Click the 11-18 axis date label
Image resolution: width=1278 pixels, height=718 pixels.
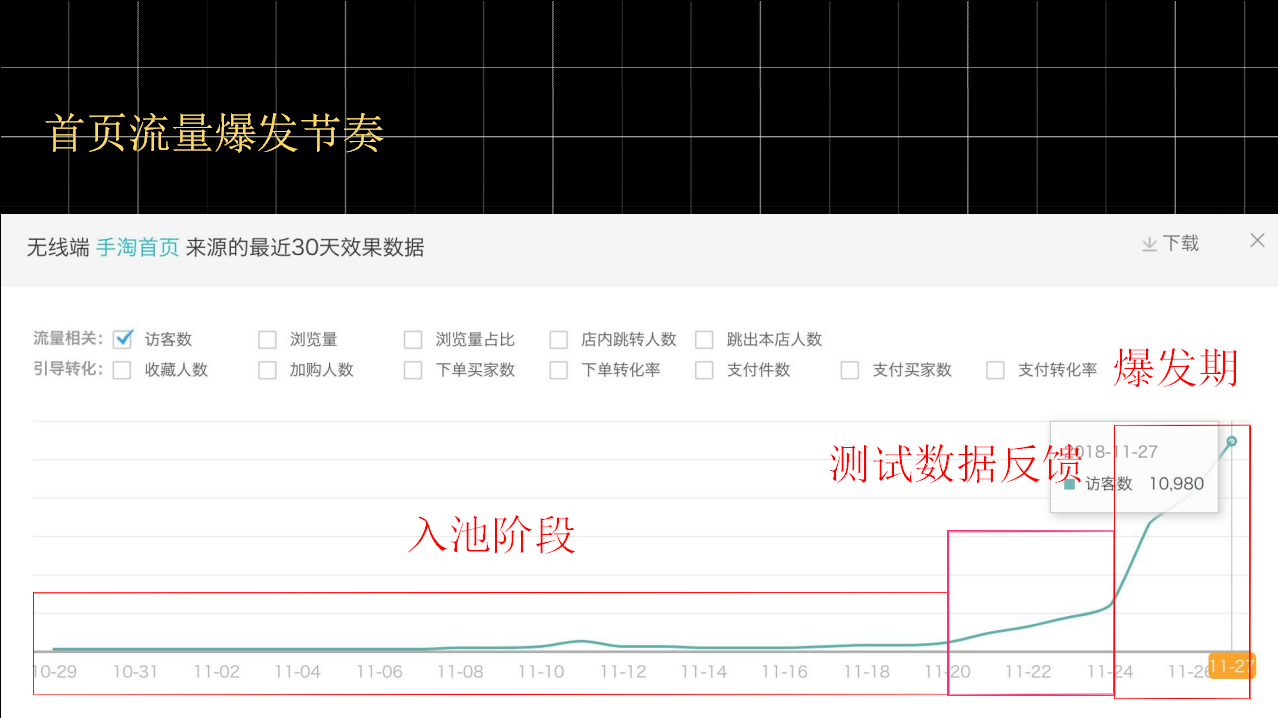point(866,672)
